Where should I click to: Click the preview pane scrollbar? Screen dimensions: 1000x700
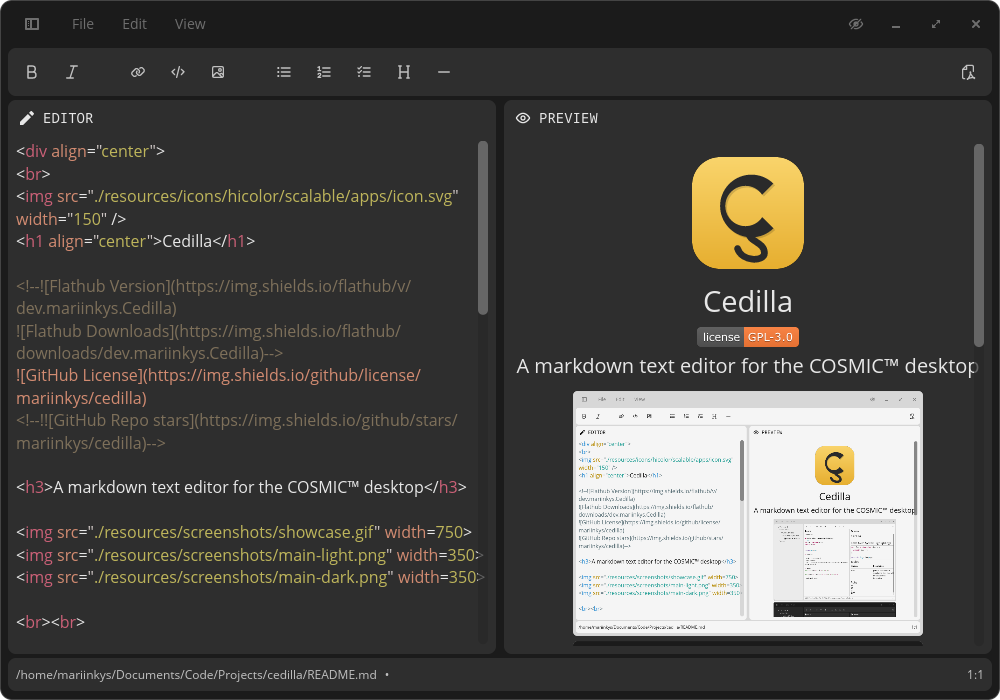click(979, 245)
